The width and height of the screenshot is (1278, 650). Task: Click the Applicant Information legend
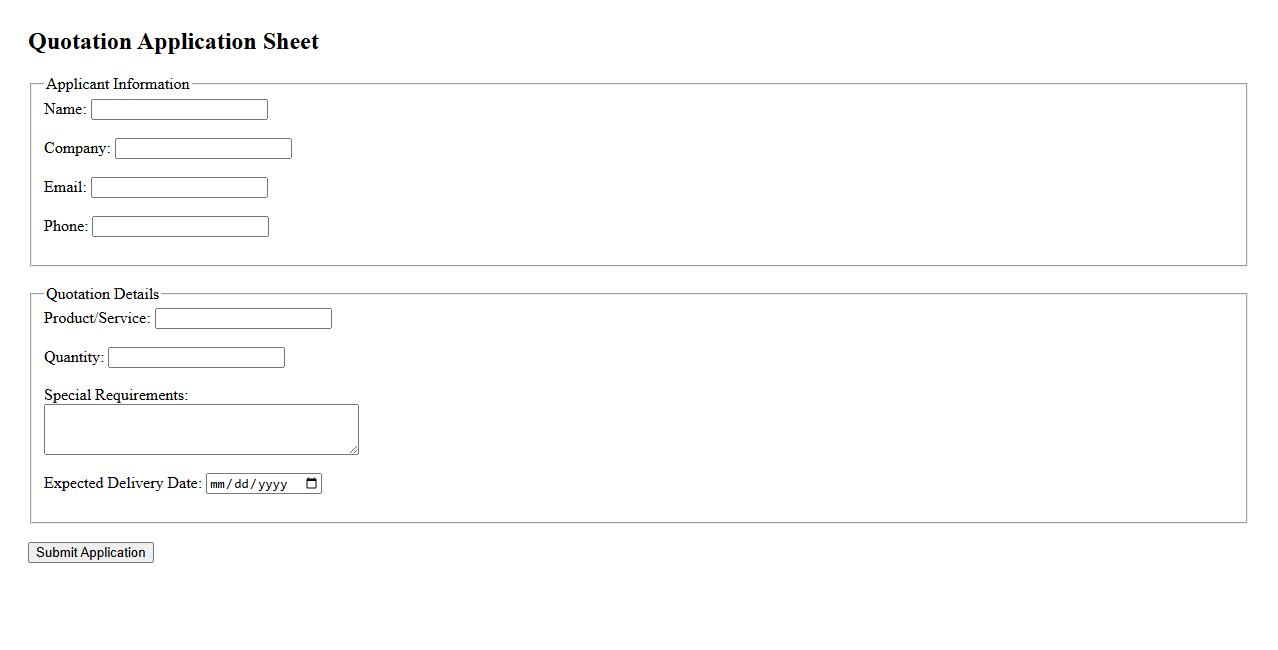pos(118,84)
